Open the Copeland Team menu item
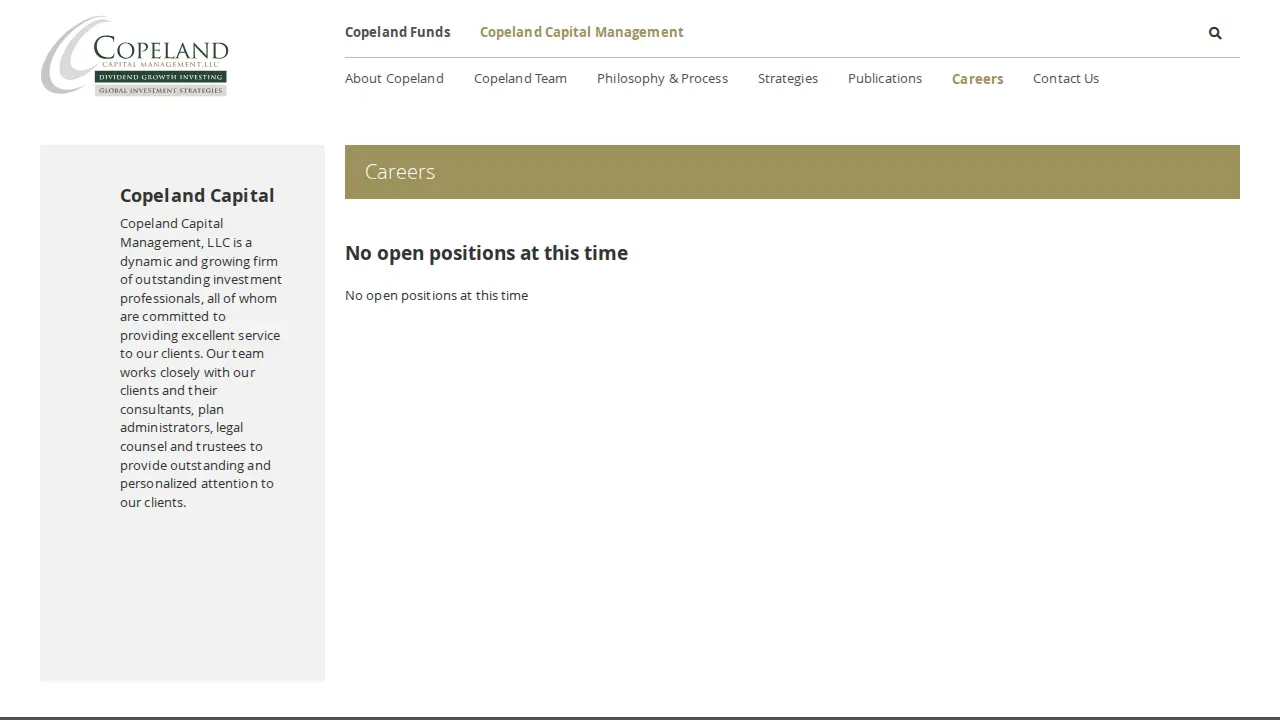The height and width of the screenshot is (720, 1280). (x=520, y=78)
